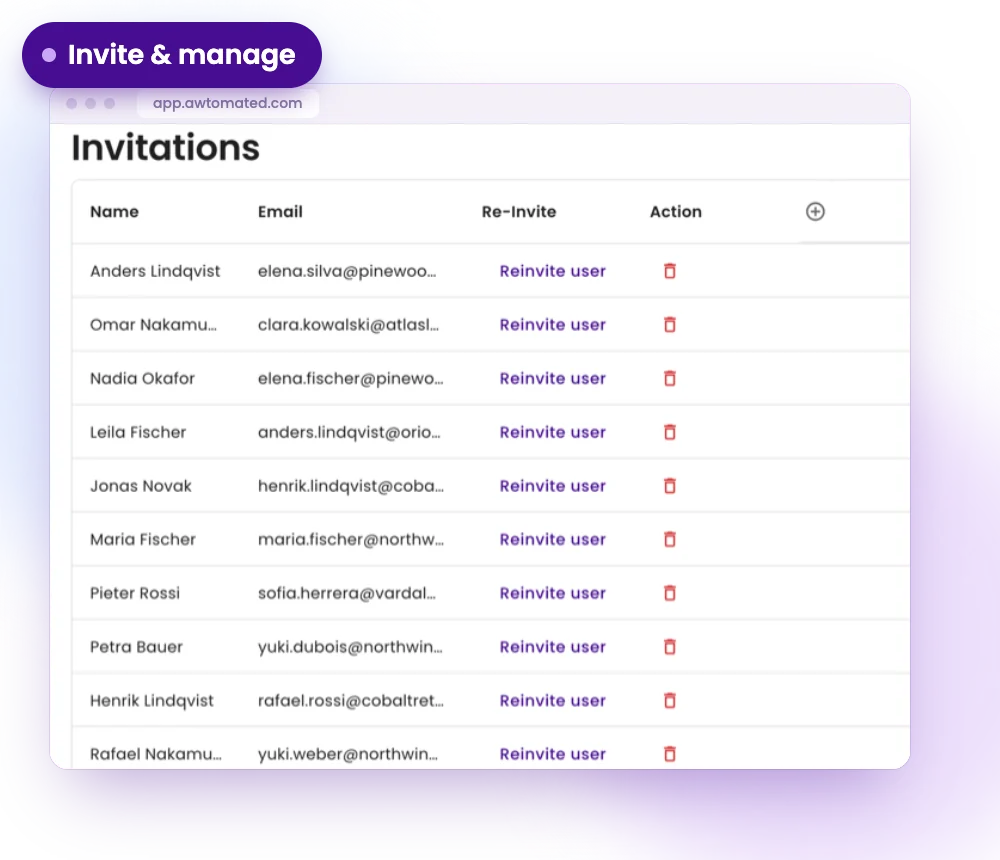1000x860 pixels.
Task: Click Reinvite user for Omar Nakamu...
Action: [552, 325]
